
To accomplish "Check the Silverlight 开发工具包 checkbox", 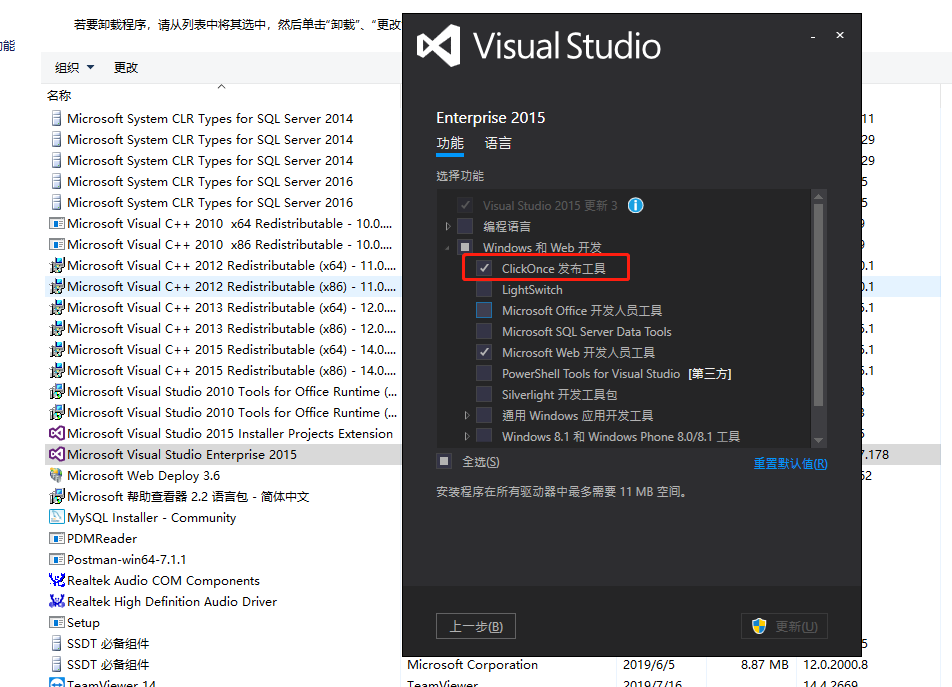I will pos(485,394).
